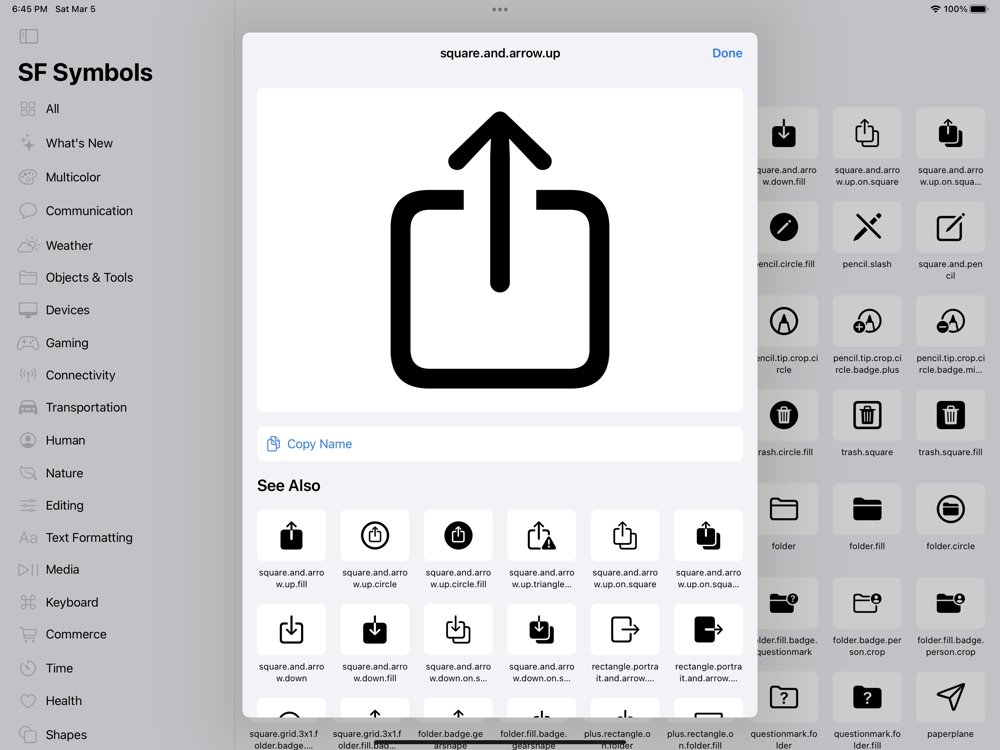The width and height of the screenshot is (1000, 750).
Task: Select the folder.circle symbol
Action: (x=950, y=510)
